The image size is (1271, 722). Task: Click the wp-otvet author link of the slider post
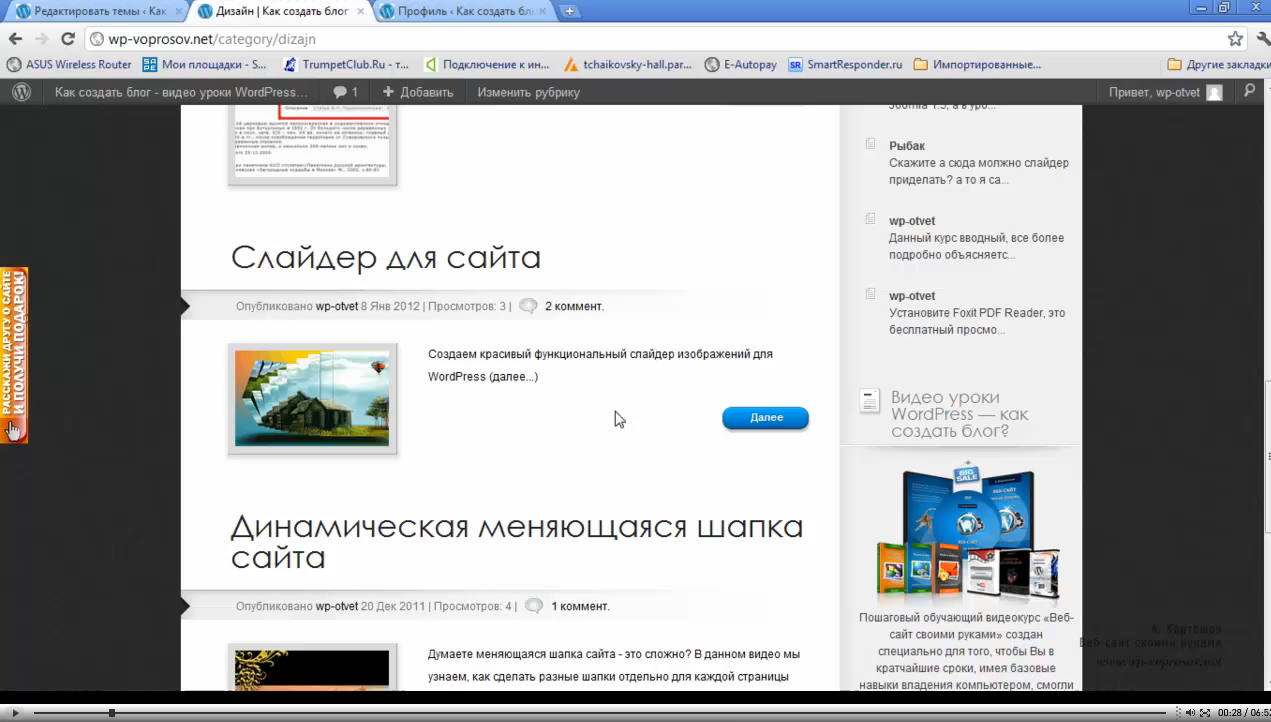coord(337,306)
